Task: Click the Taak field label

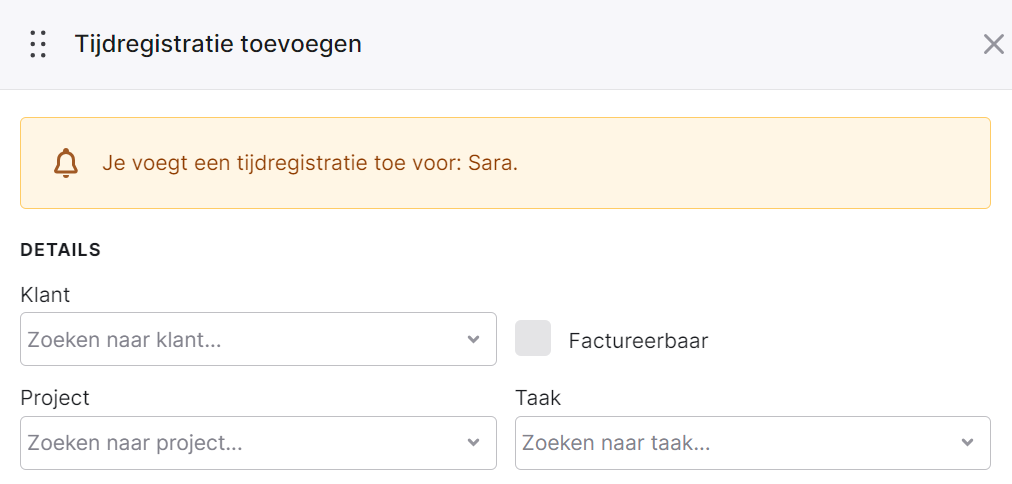Action: [x=538, y=398]
